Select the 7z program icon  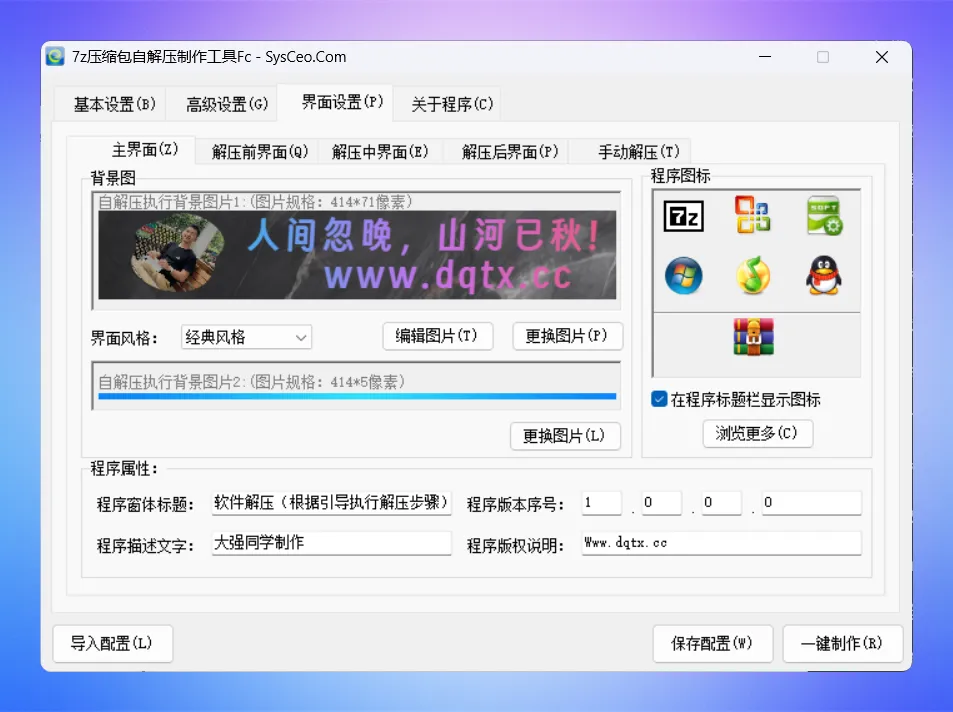684,217
